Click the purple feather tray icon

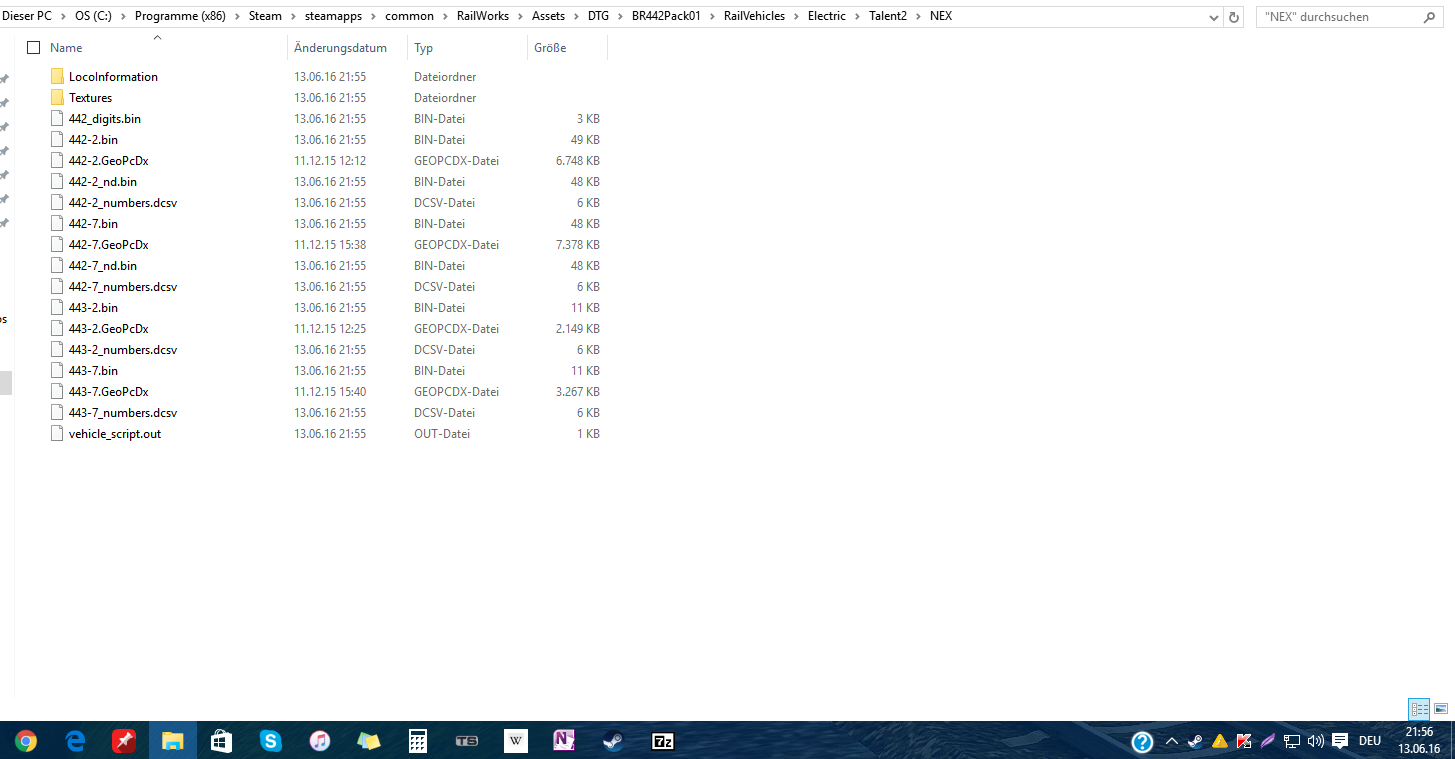[1268, 742]
